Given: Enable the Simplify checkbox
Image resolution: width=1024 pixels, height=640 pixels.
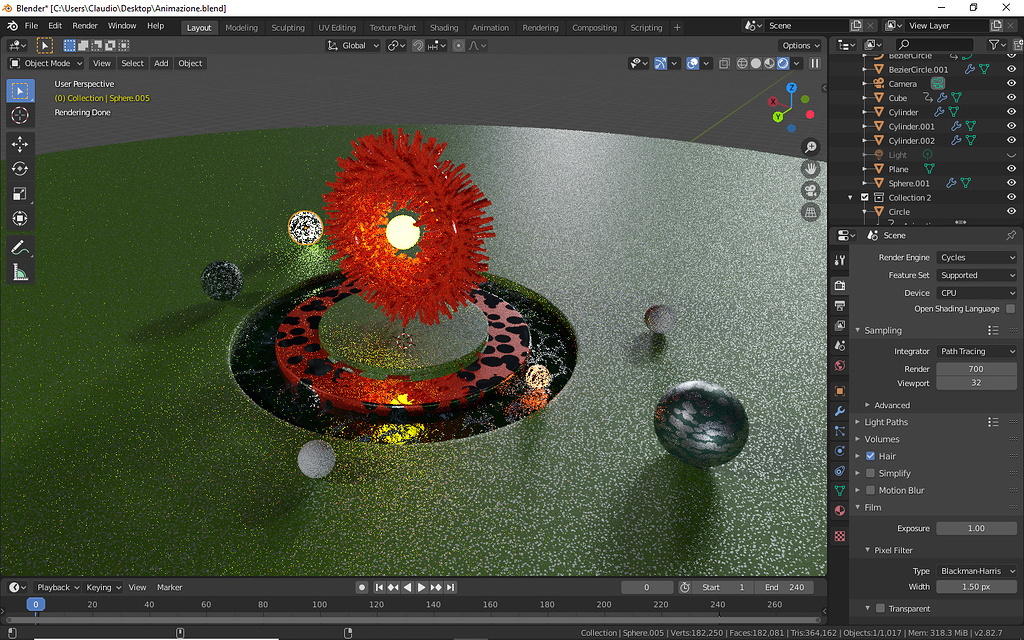Looking at the screenshot, I should 871,473.
